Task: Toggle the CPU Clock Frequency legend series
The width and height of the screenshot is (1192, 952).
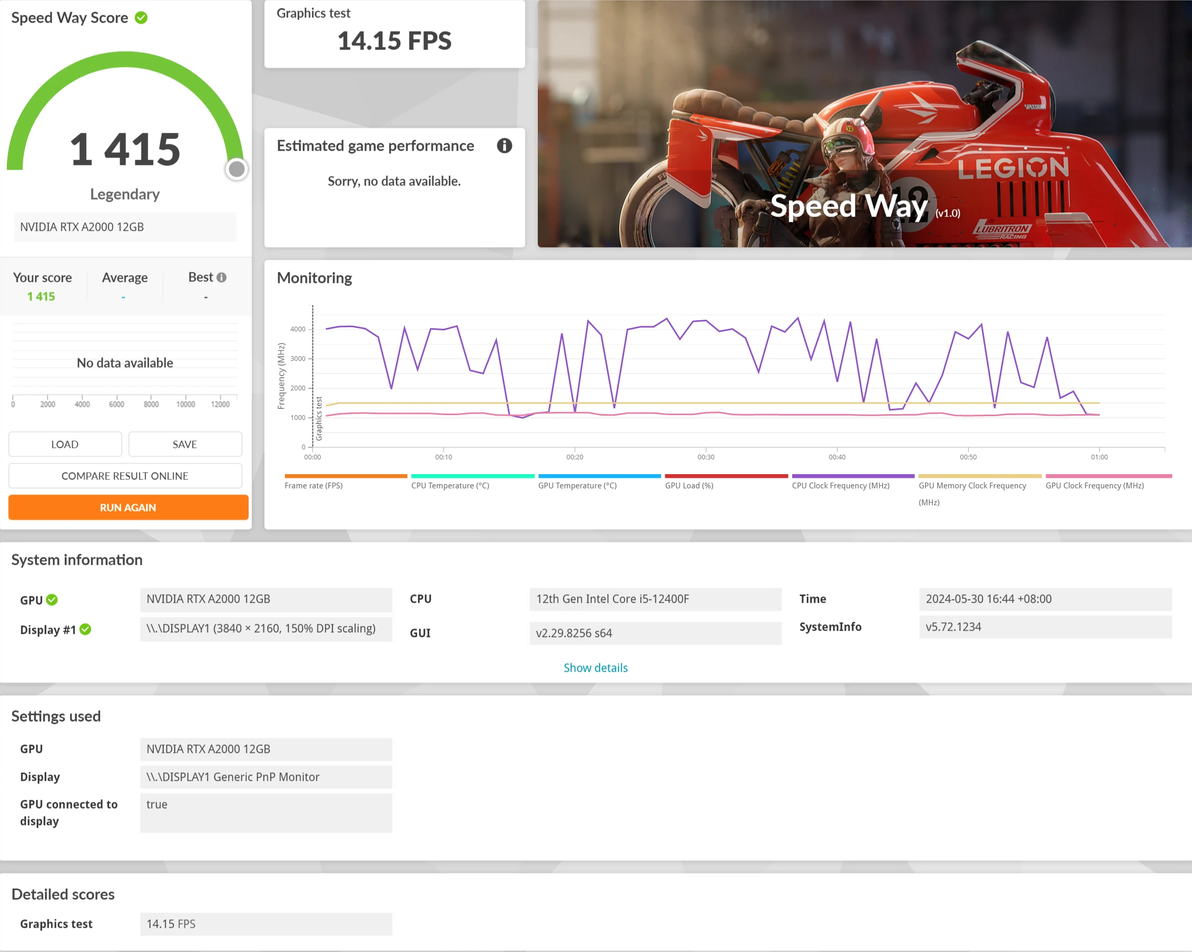Action: [x=853, y=481]
